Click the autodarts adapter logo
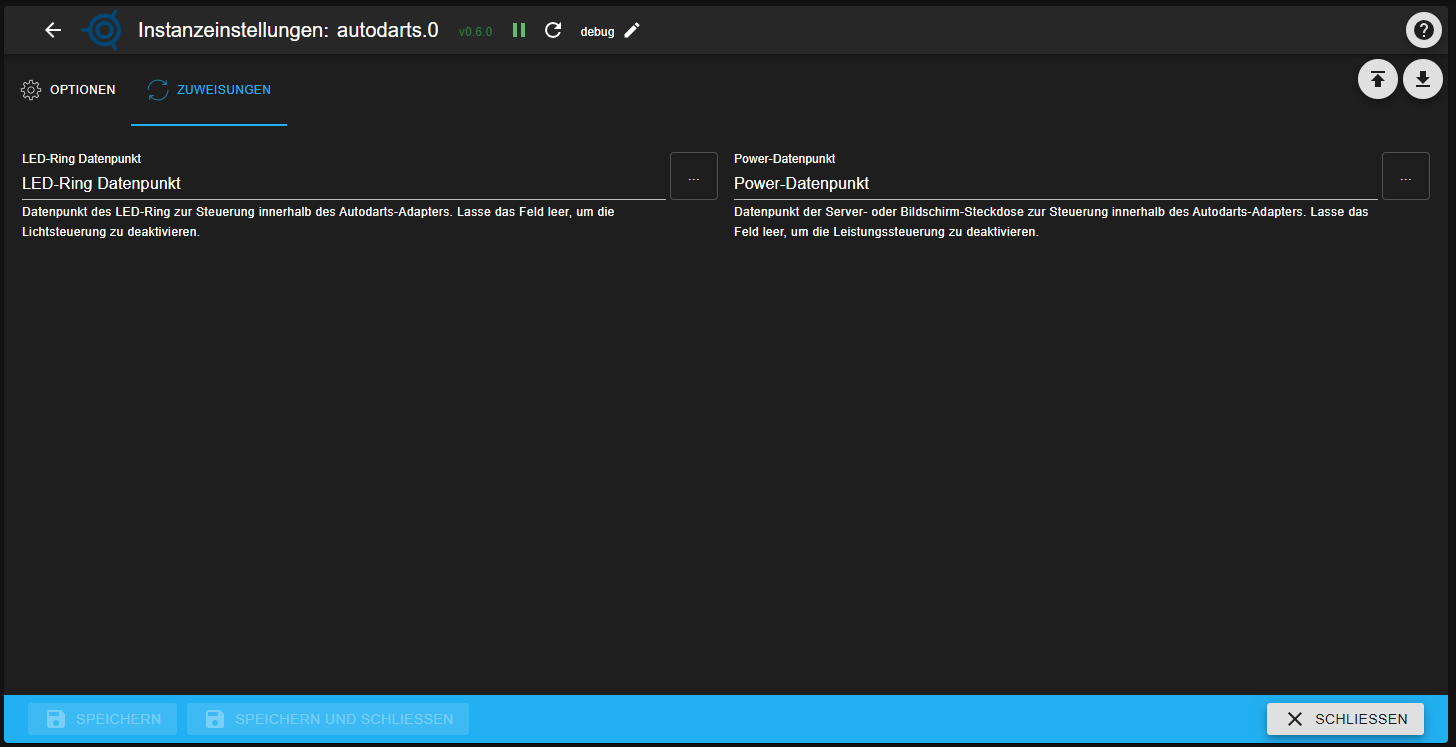Screen dimensions: 1456x747 (101, 30)
